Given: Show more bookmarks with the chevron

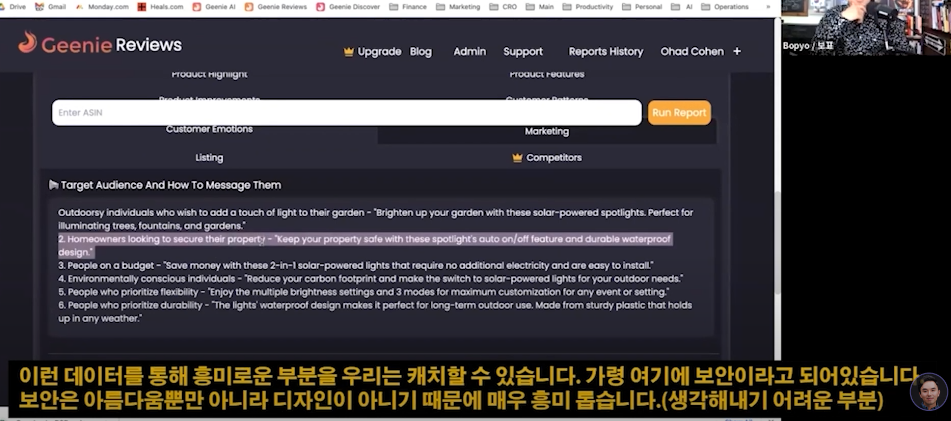Looking at the screenshot, I should [769, 7].
